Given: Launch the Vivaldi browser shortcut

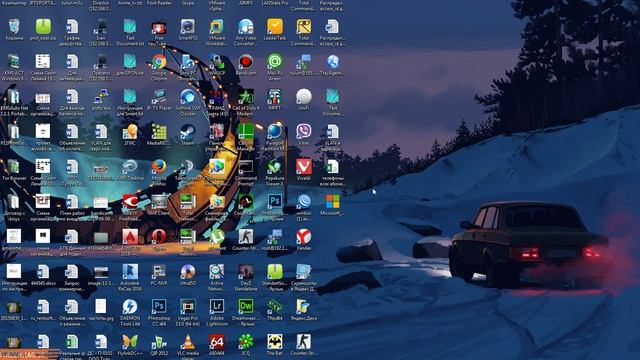Looking at the screenshot, I should pos(304,167).
